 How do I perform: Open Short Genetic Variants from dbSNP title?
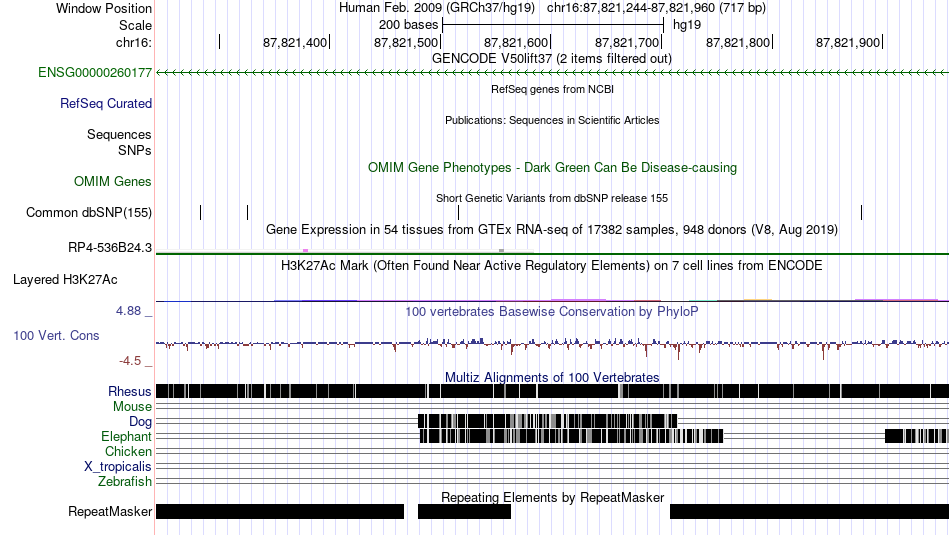[x=552, y=198]
